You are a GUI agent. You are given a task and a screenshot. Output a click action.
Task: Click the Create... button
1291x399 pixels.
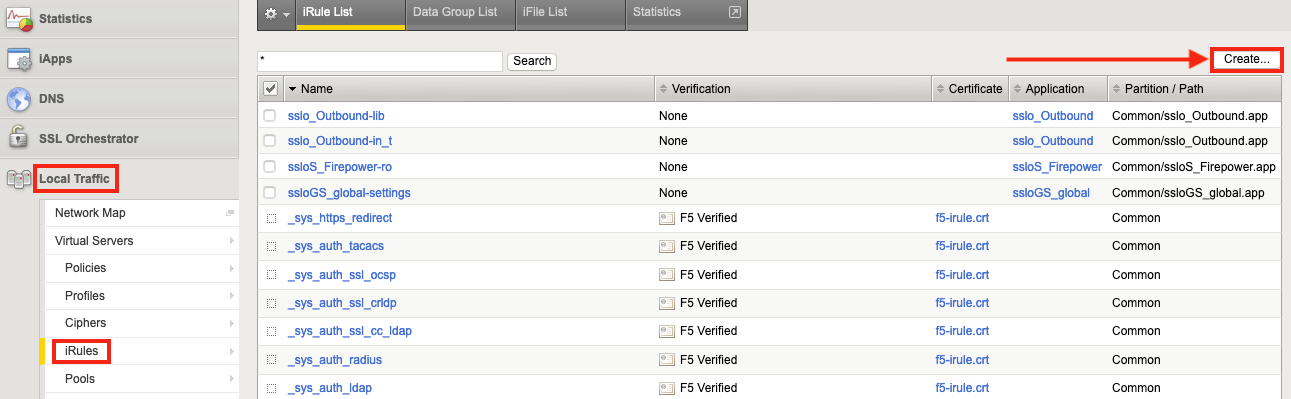(1247, 60)
